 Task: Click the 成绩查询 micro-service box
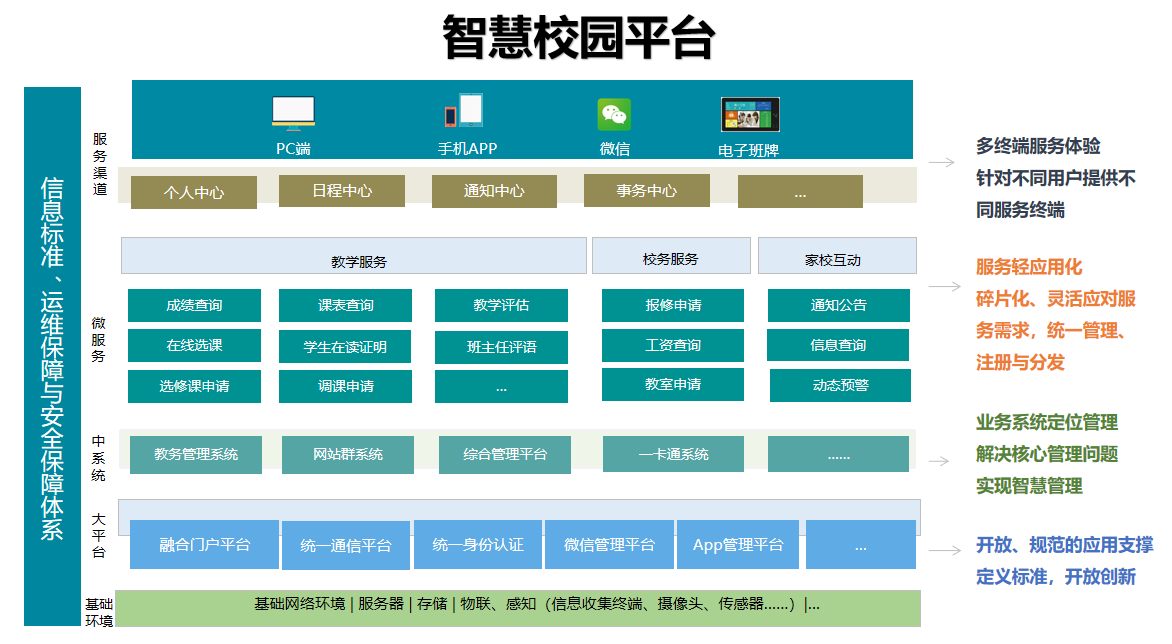click(x=195, y=306)
